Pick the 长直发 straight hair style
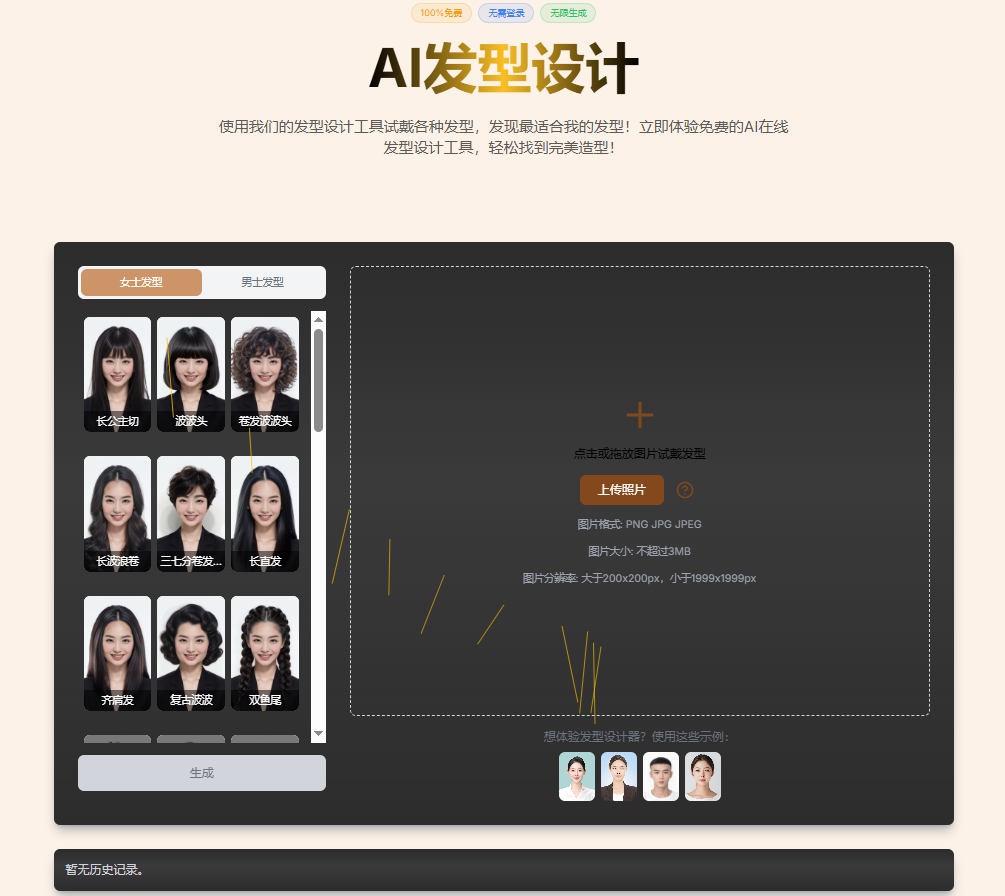The height and width of the screenshot is (896, 1005). coord(265,514)
